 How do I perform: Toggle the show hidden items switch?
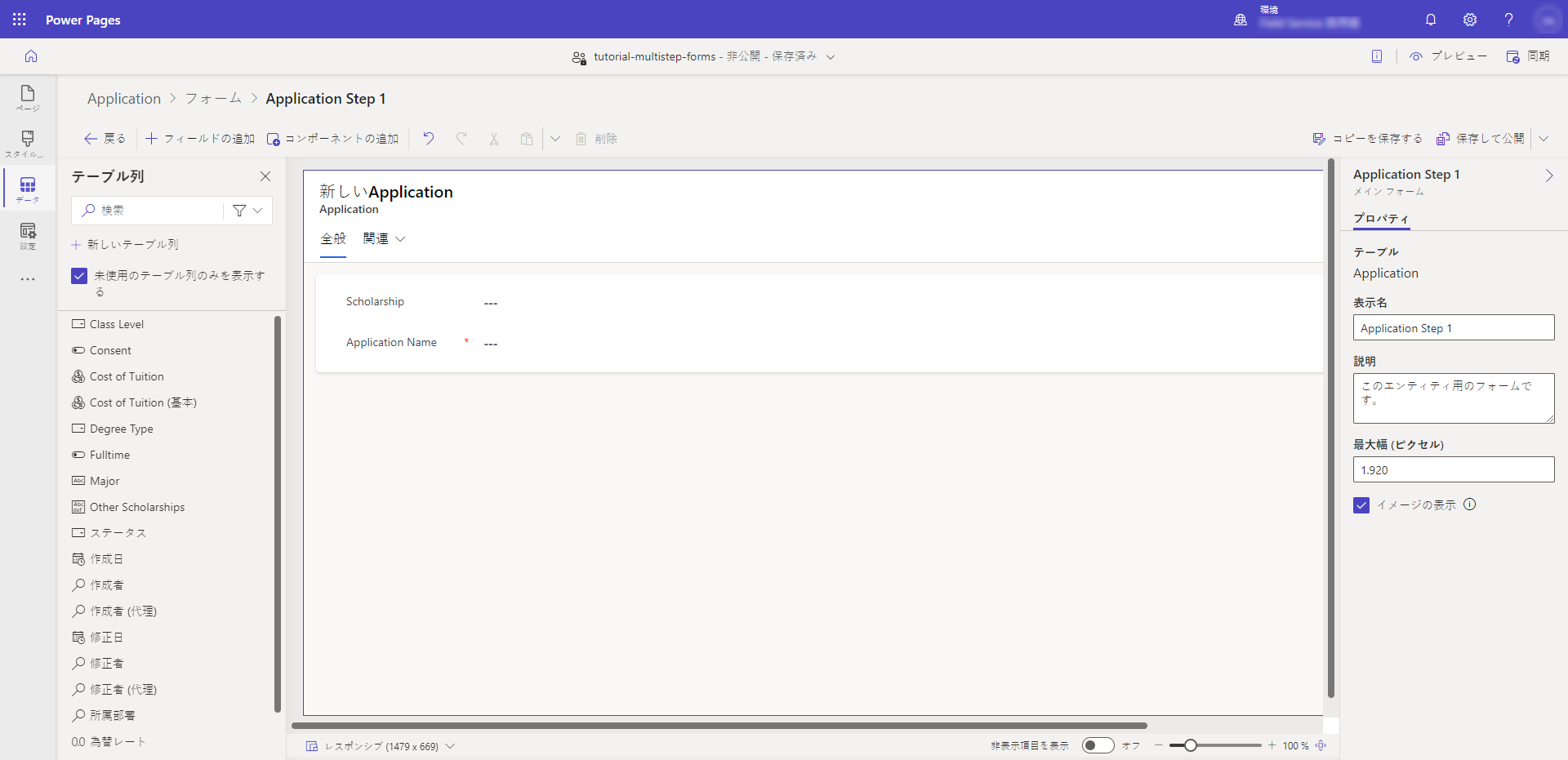point(1098,745)
